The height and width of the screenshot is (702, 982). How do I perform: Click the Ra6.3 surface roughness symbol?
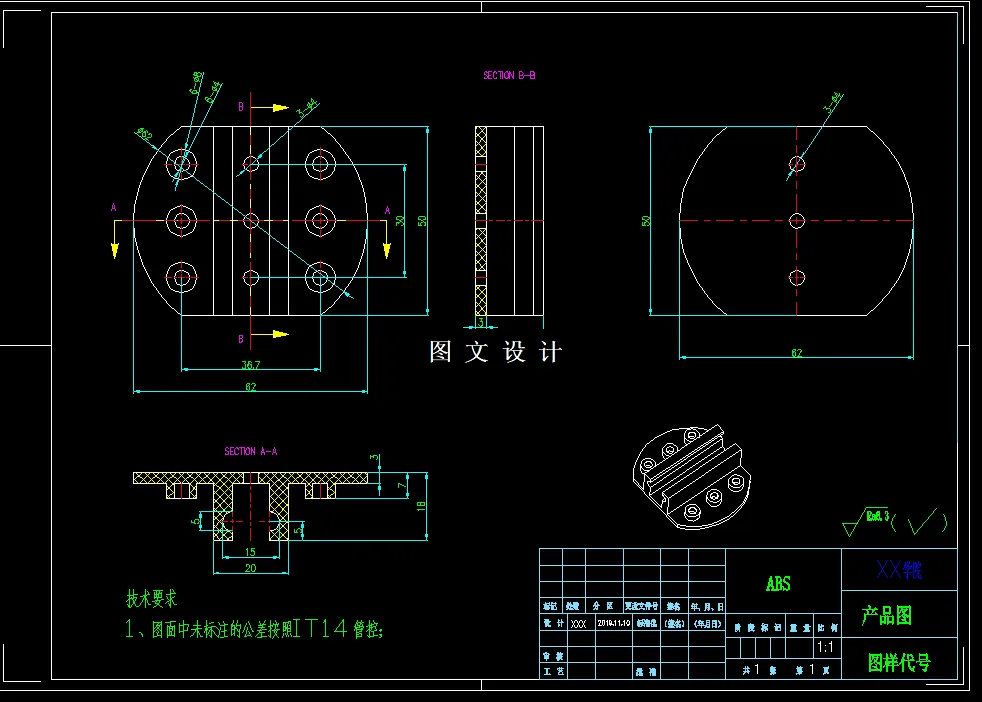pos(867,522)
